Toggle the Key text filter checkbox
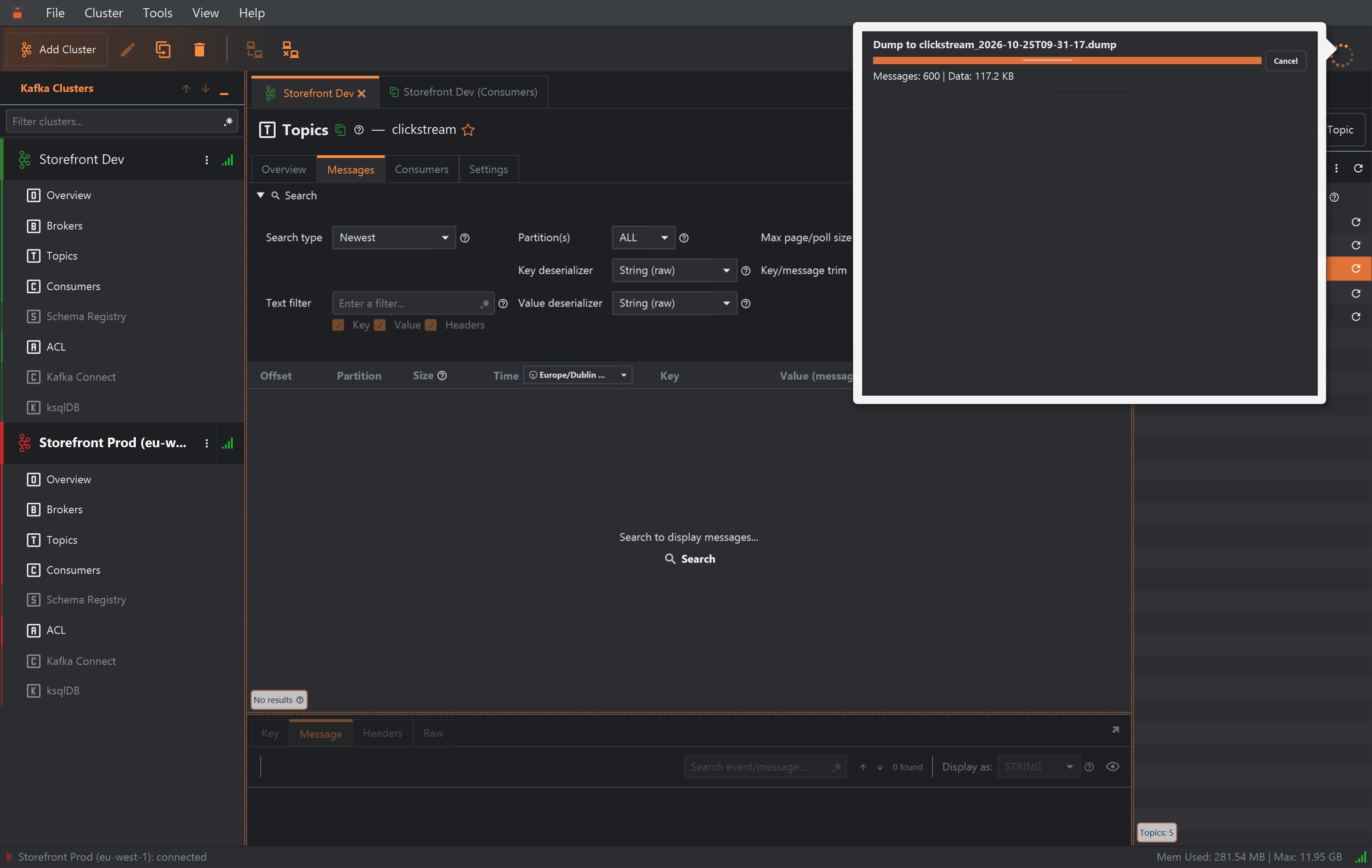This screenshot has height=868, width=1372. point(338,325)
